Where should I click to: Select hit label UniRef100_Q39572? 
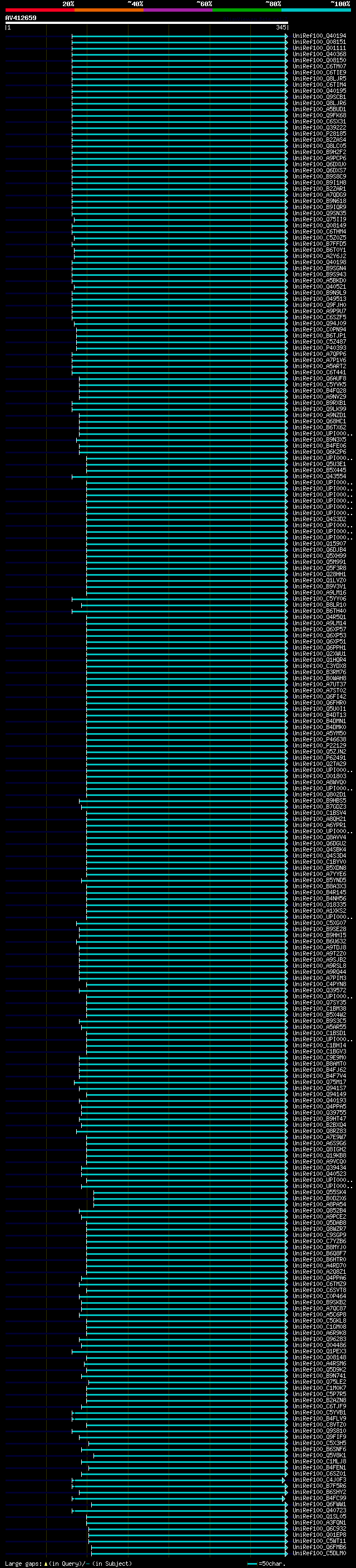[319, 990]
